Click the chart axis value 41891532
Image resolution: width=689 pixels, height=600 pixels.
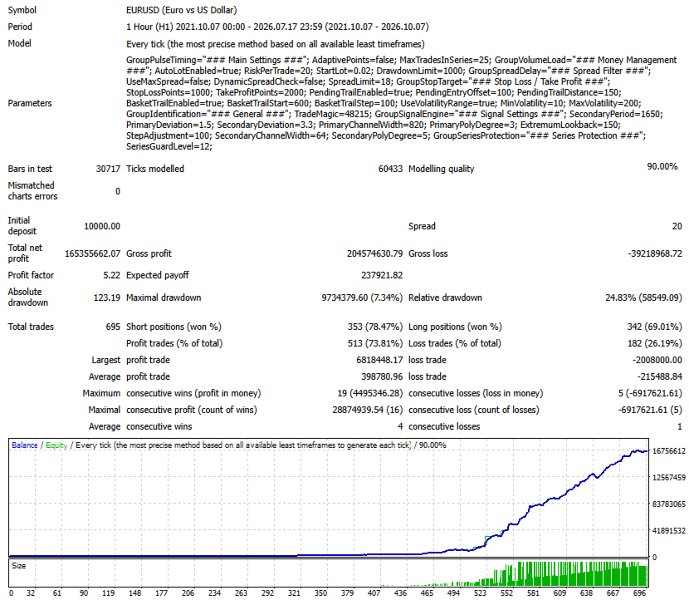669,531
